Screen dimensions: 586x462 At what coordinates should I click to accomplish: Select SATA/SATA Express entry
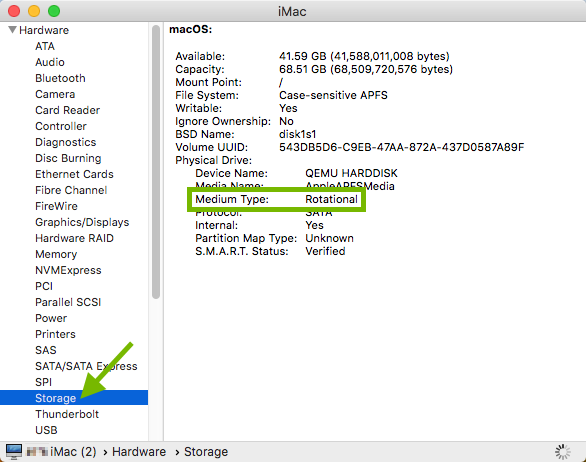(x=86, y=366)
